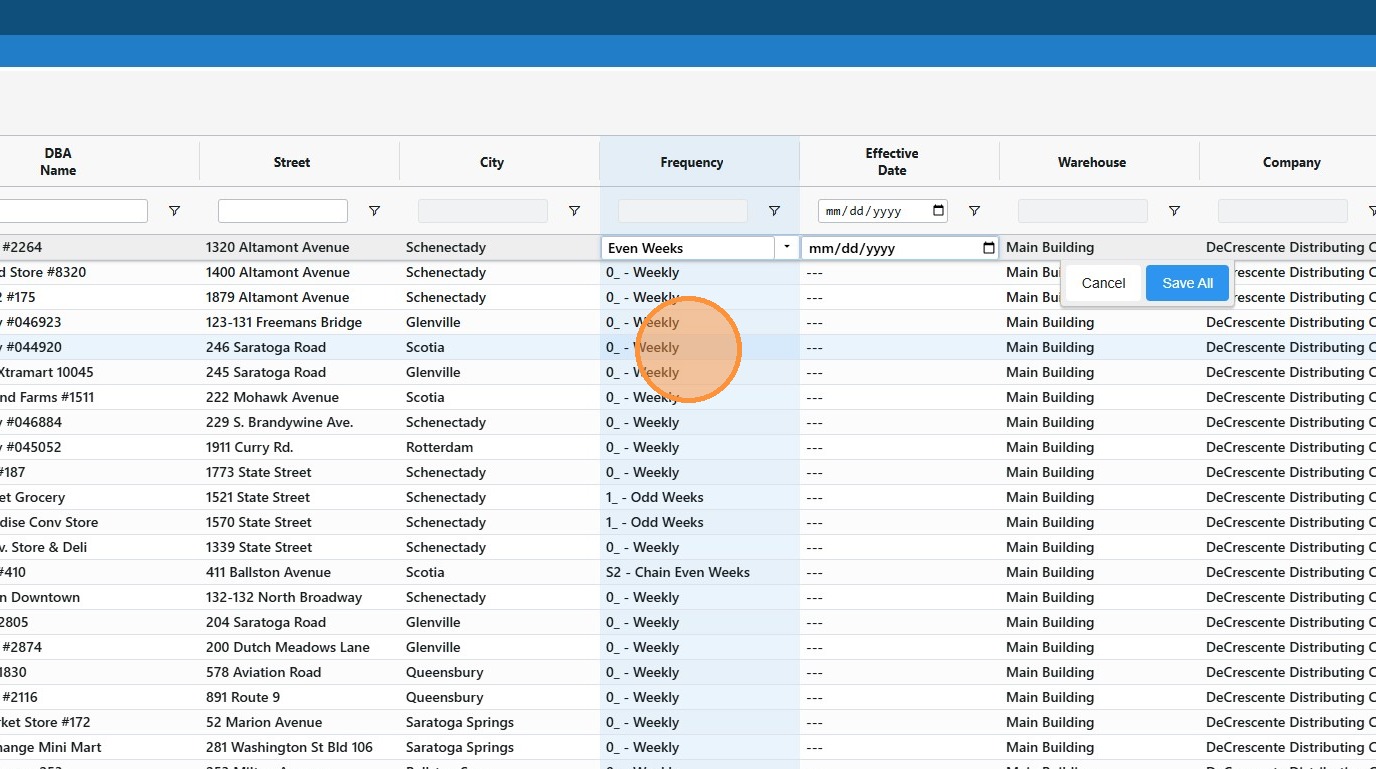The height and width of the screenshot is (769, 1376).
Task: Open the Street column filter icon
Action: (x=374, y=211)
